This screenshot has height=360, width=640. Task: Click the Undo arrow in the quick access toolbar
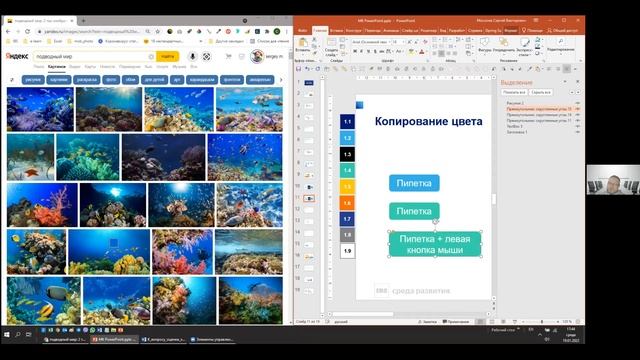click(307, 69)
